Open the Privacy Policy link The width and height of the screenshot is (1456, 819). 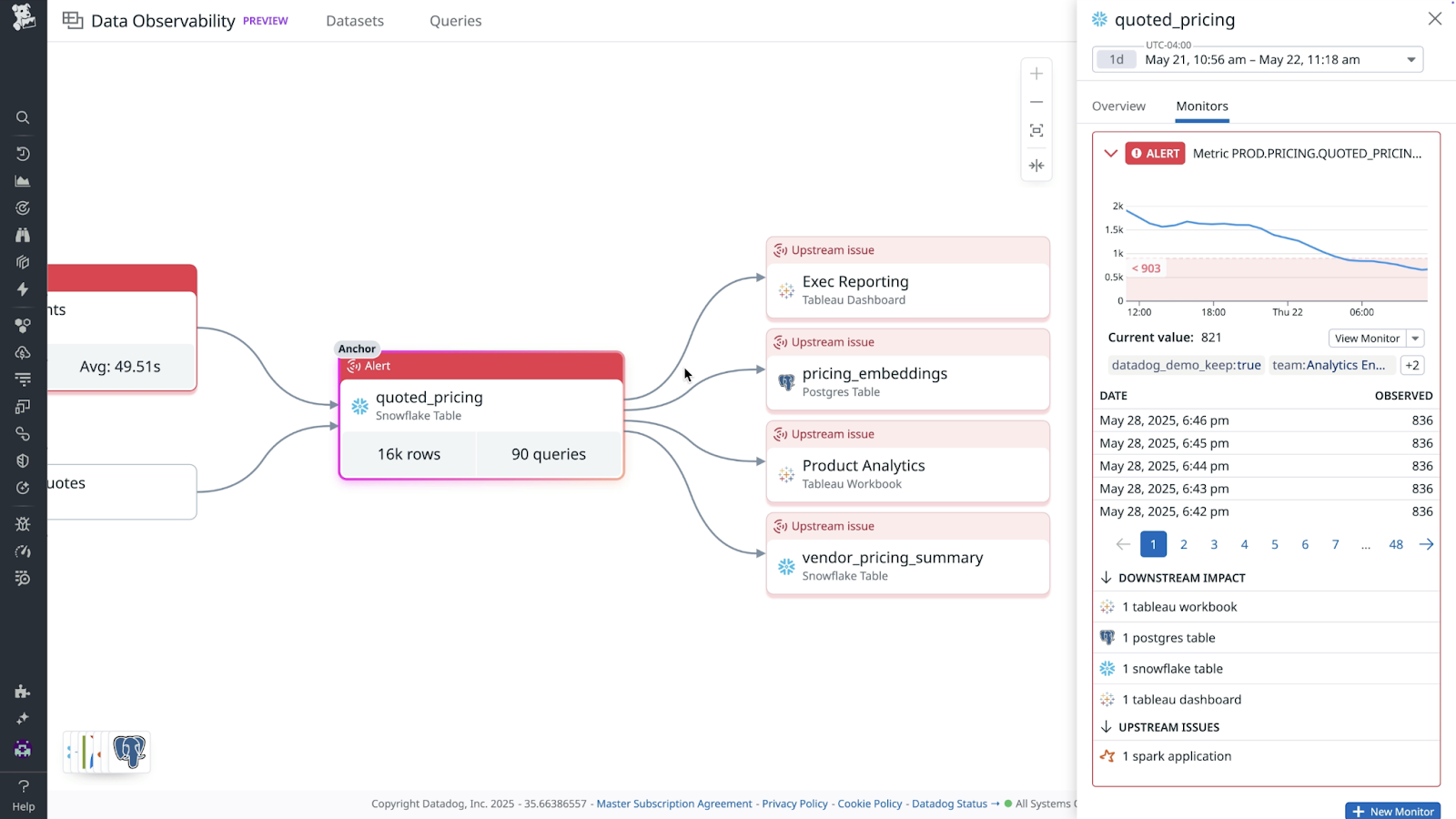click(x=795, y=804)
